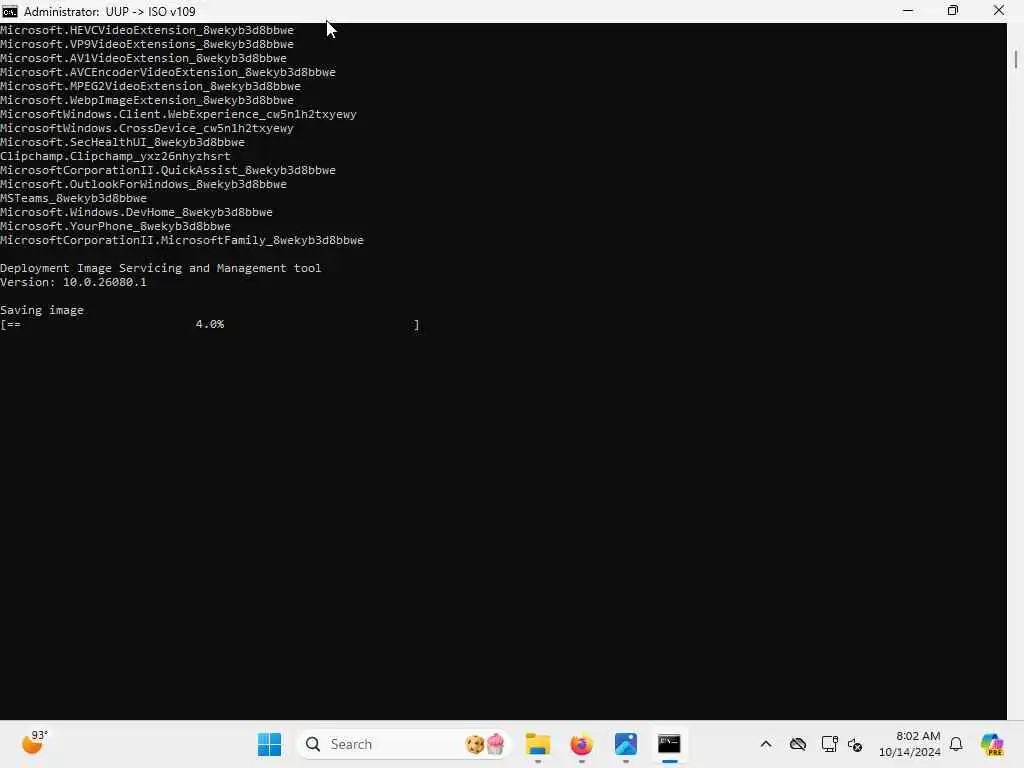Open the clock showing 8:02 AM
The width and height of the screenshot is (1024, 768).
(x=909, y=744)
